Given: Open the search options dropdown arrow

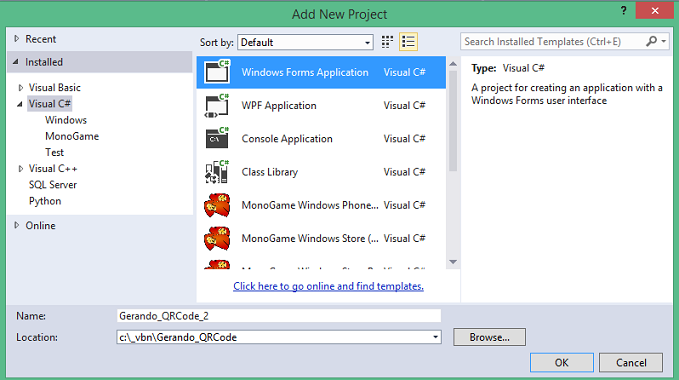Looking at the screenshot, I should (663, 42).
